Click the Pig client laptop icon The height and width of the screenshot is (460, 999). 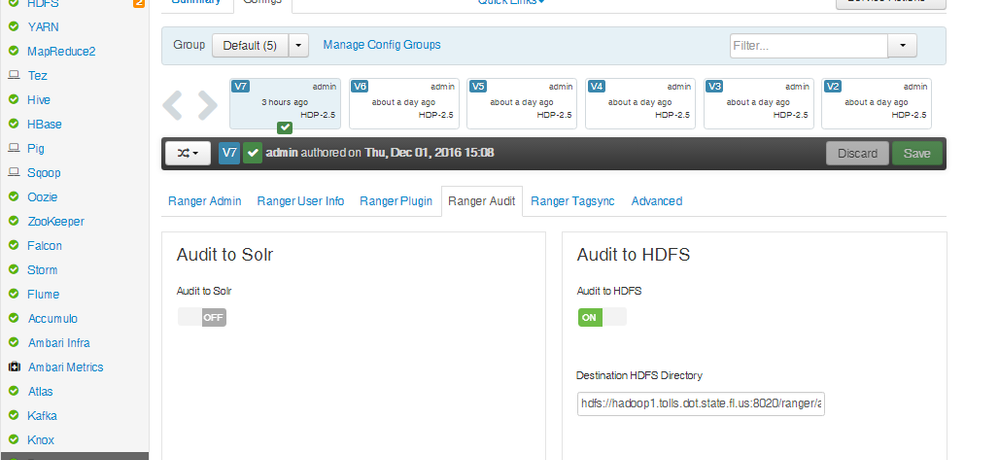pyautogui.click(x=13, y=148)
